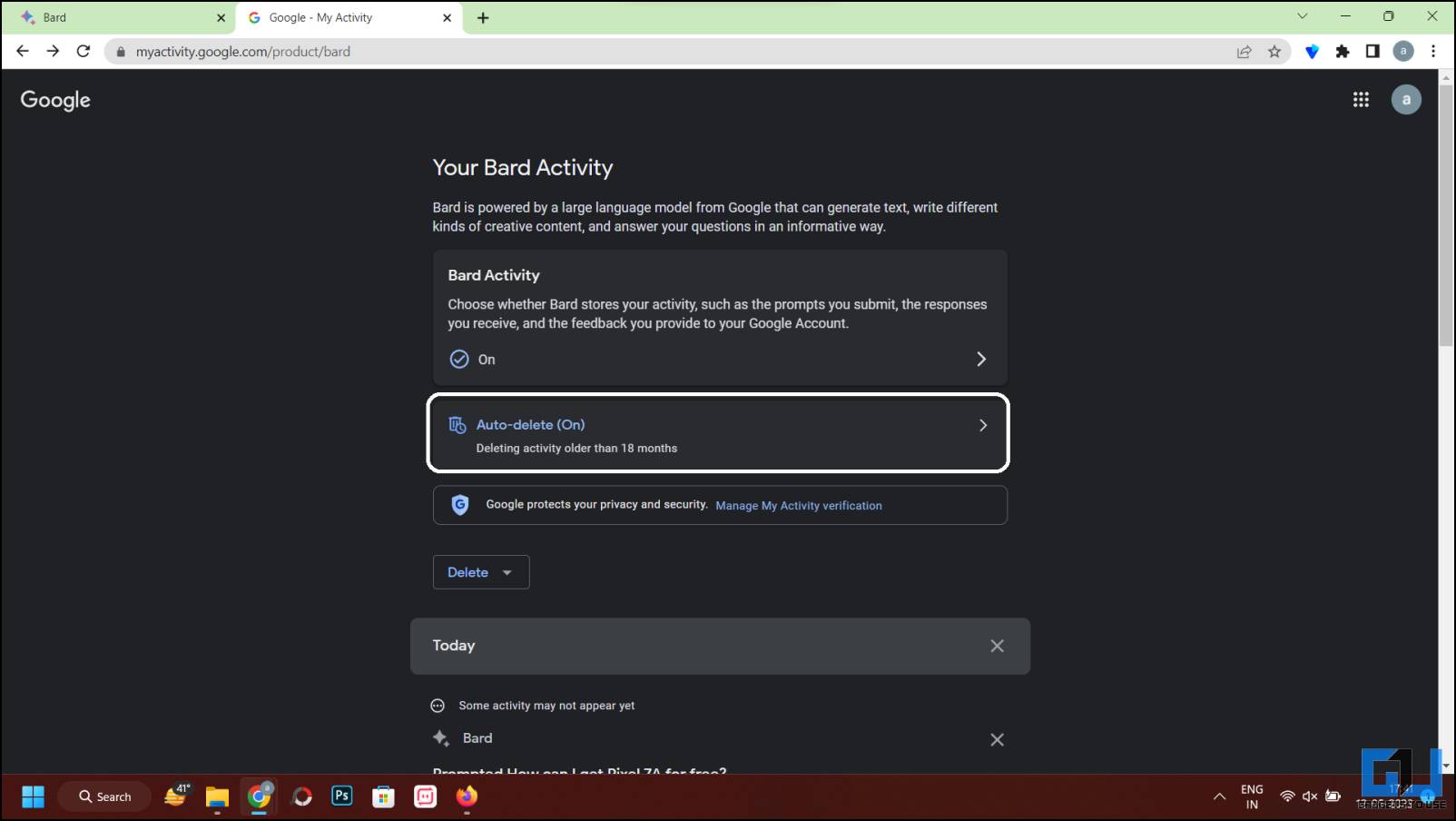Viewport: 1456px width, 821px height.
Task: Reload the page
Action: [x=84, y=52]
